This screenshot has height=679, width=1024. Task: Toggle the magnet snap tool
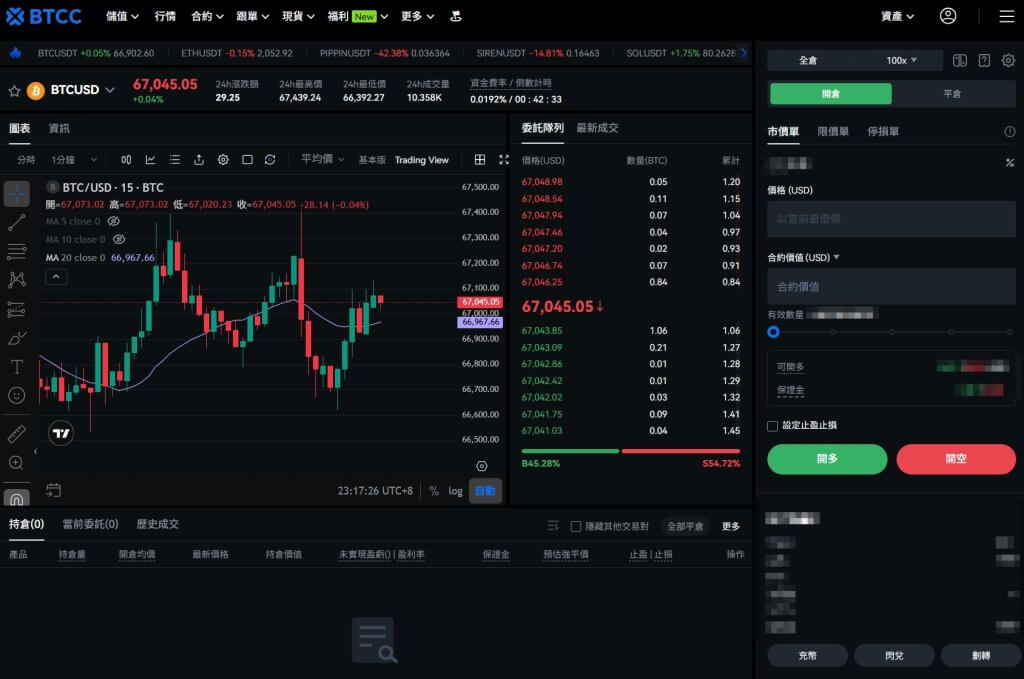(17, 498)
